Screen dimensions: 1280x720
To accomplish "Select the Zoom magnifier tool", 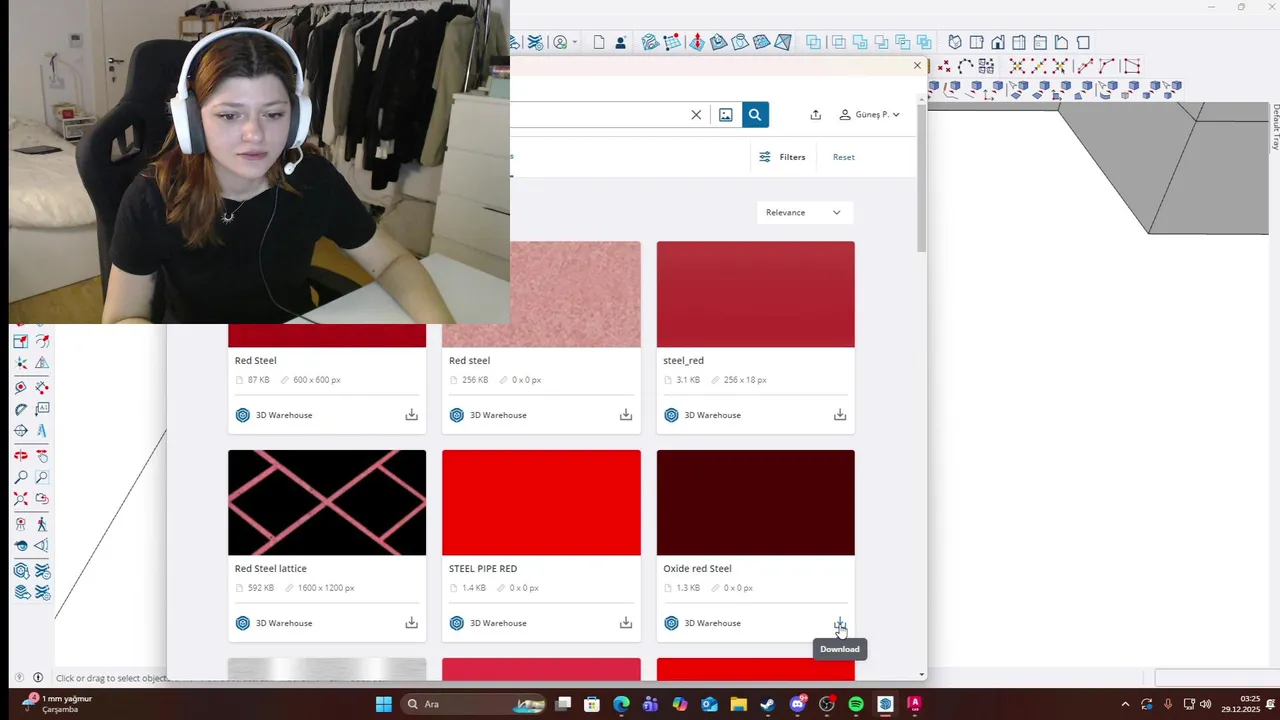I will (21, 477).
